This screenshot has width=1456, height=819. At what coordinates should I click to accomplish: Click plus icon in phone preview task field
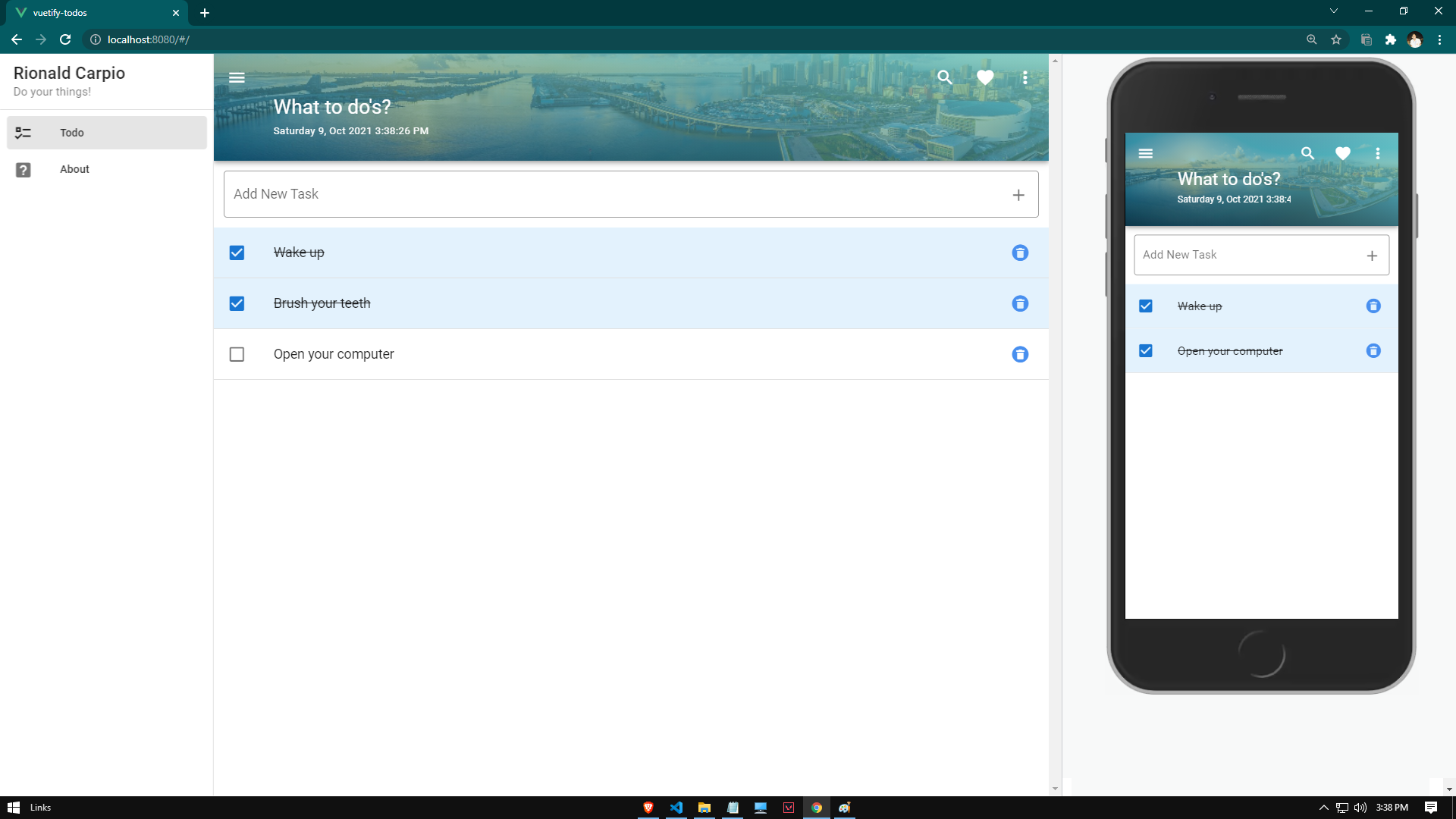pyautogui.click(x=1372, y=256)
